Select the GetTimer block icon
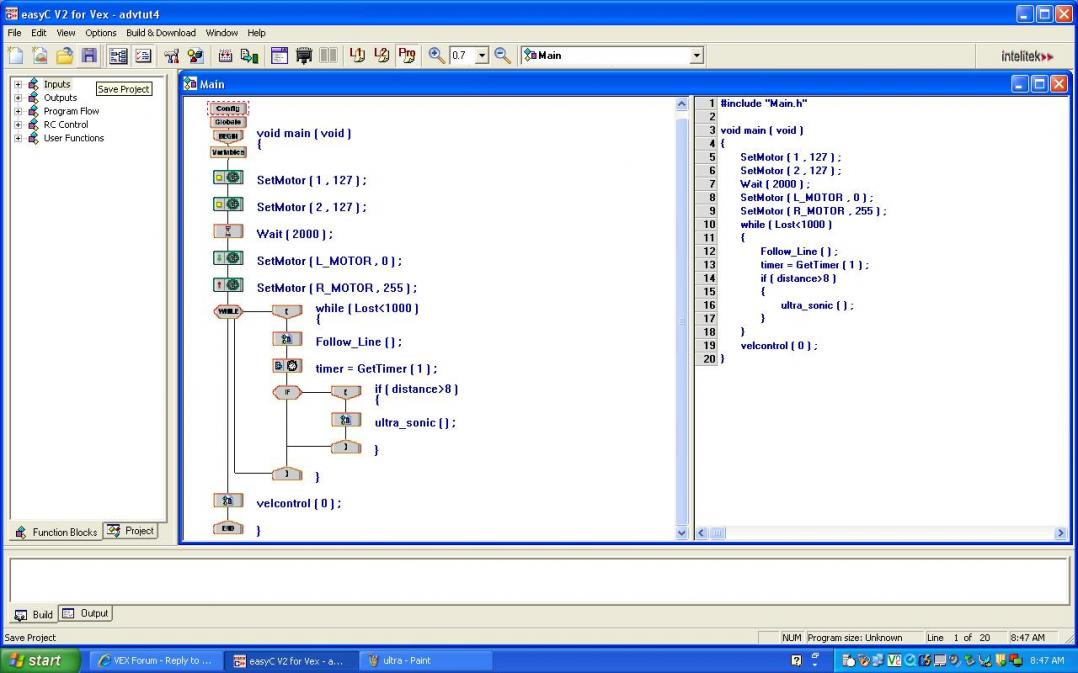 tap(287, 366)
